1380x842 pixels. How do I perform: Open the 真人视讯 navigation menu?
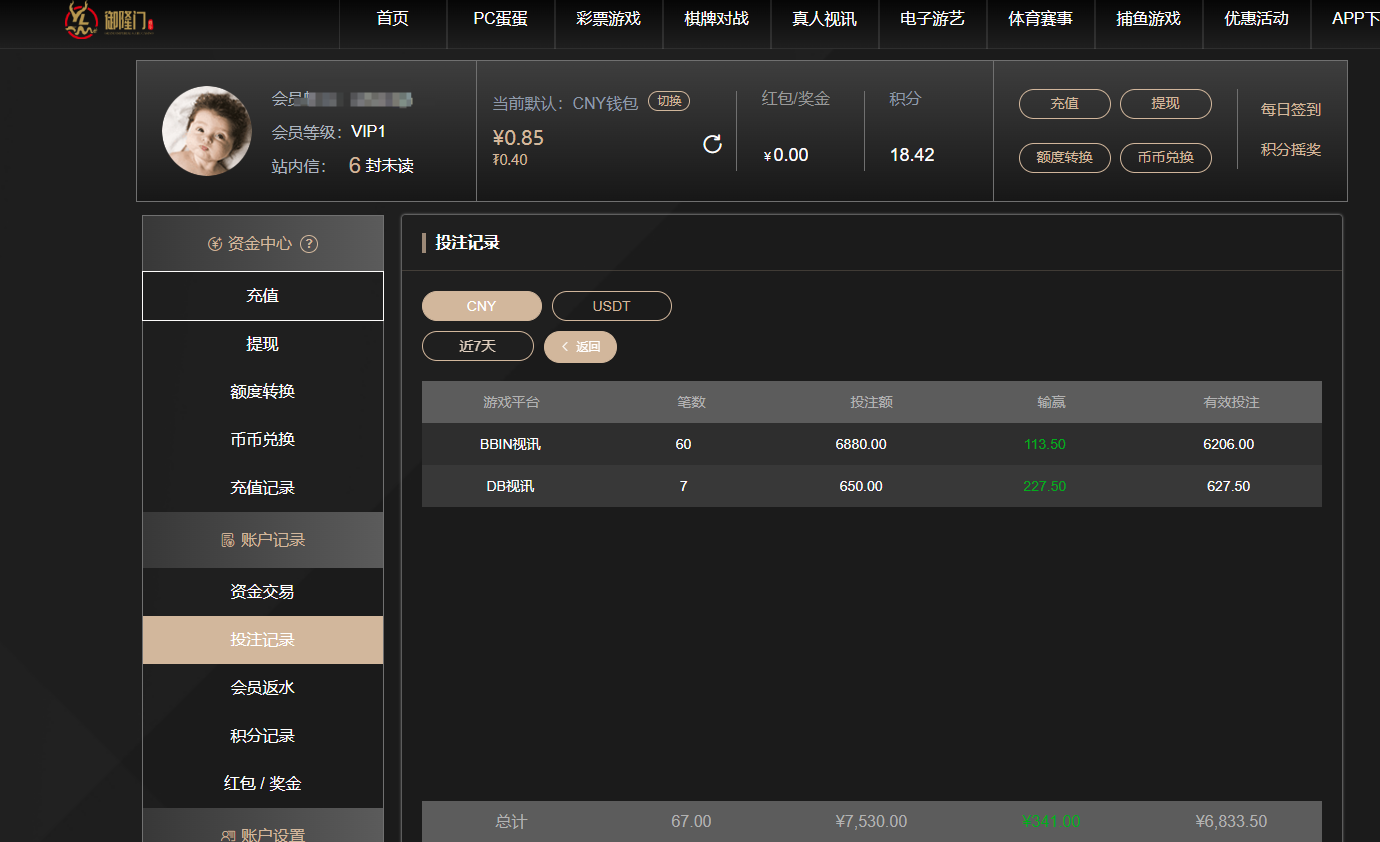click(x=824, y=19)
